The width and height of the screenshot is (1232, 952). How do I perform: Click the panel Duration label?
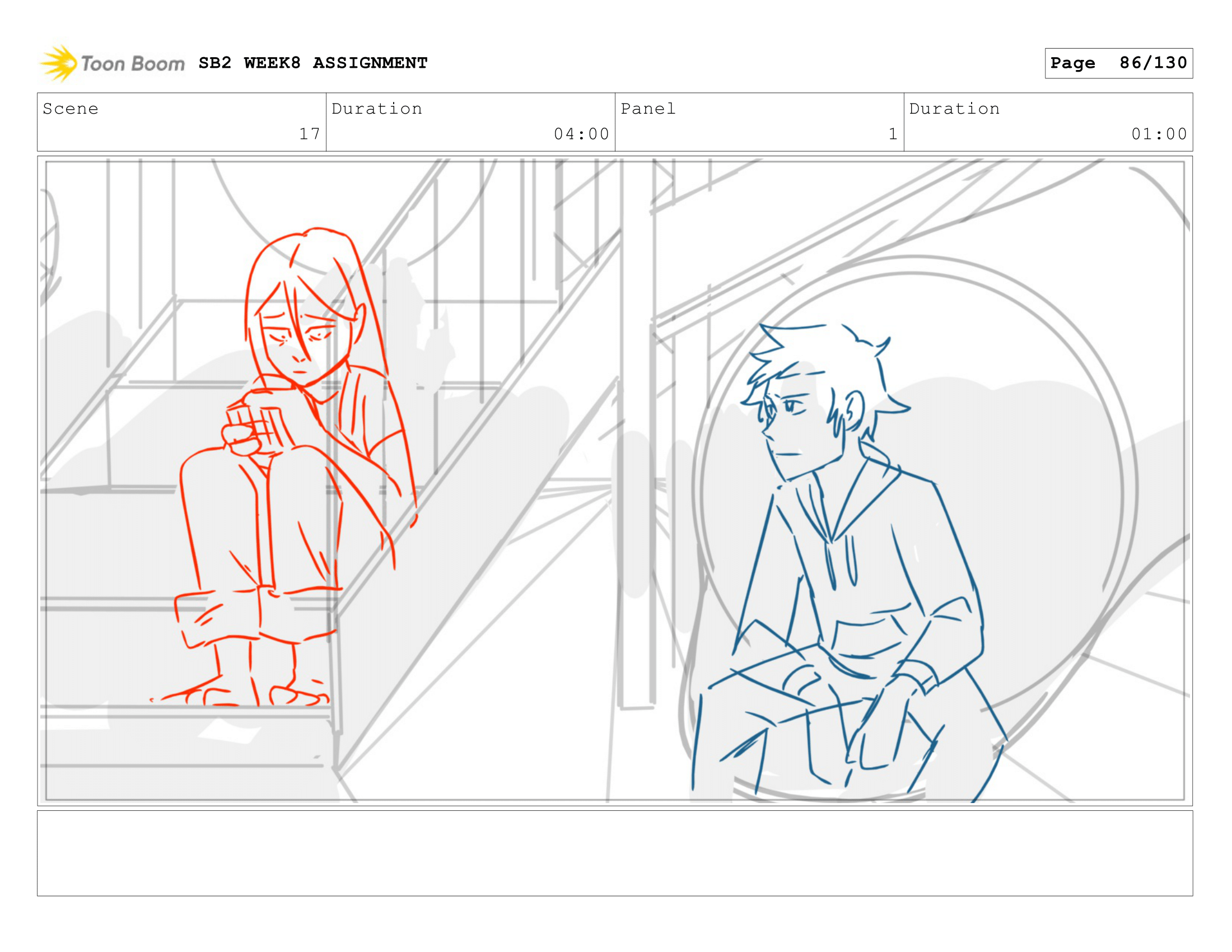pos(954,109)
